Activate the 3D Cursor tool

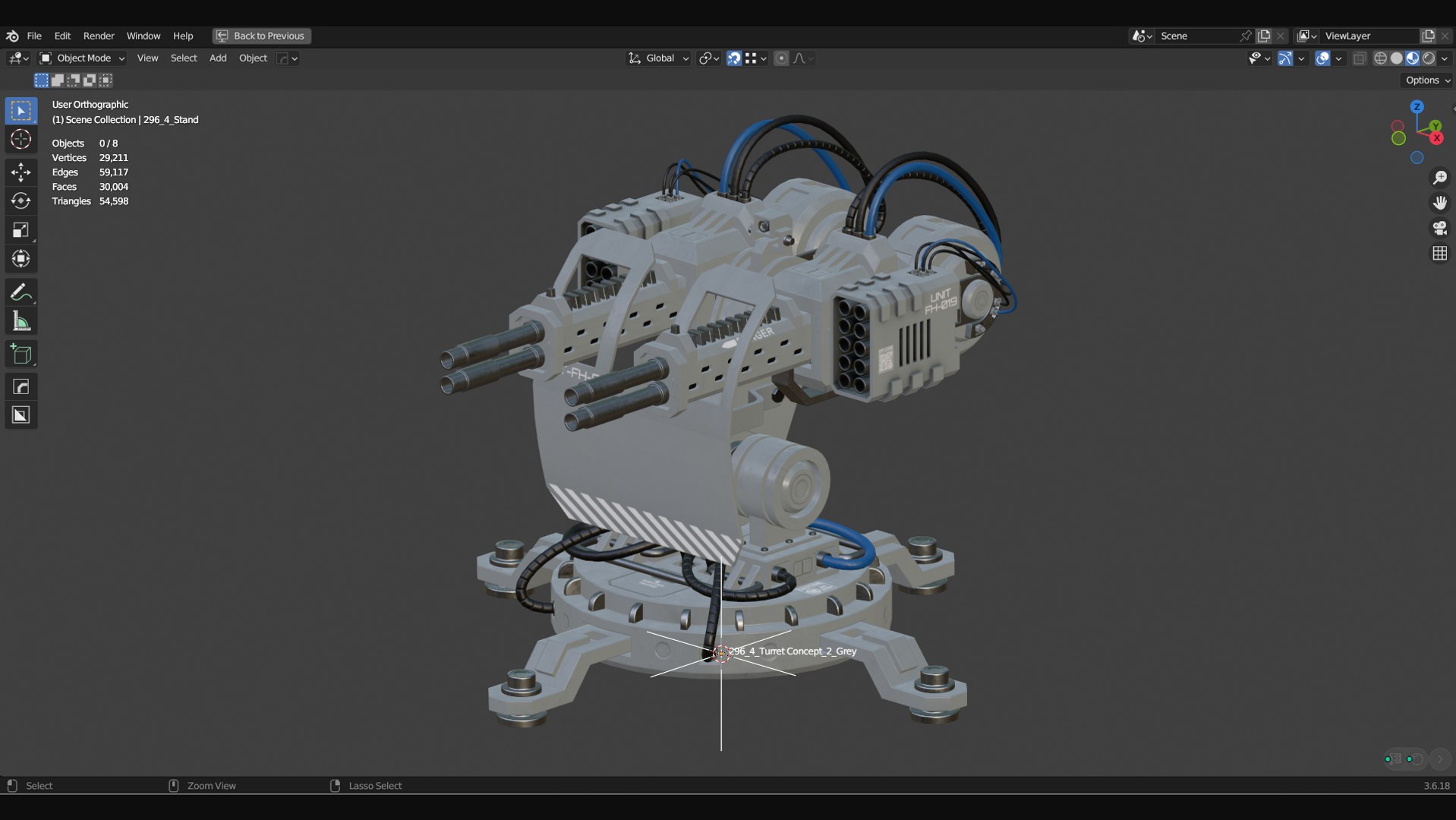pyautogui.click(x=21, y=140)
